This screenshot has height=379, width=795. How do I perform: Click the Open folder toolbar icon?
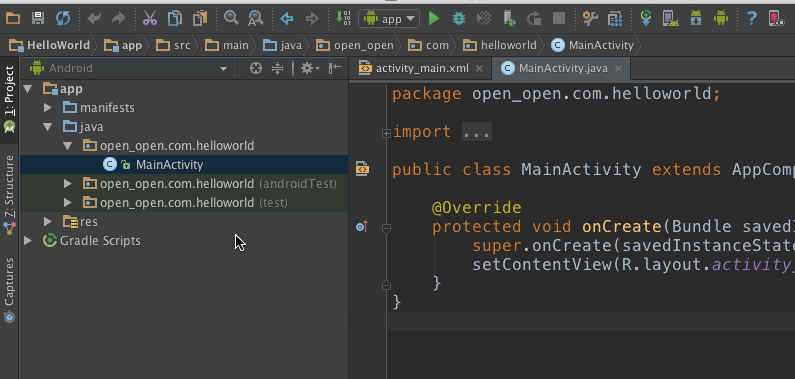[x=13, y=19]
